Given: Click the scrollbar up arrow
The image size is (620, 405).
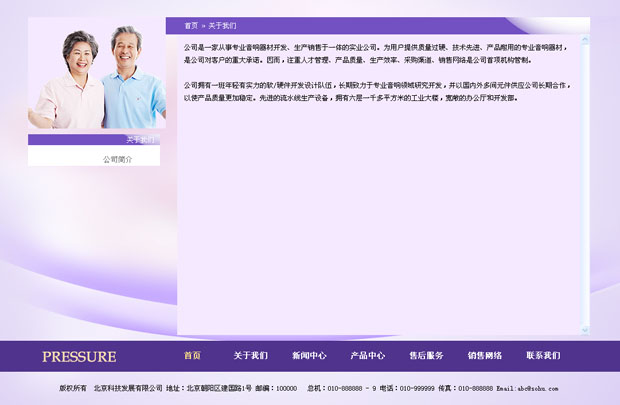Looking at the screenshot, I should [585, 39].
